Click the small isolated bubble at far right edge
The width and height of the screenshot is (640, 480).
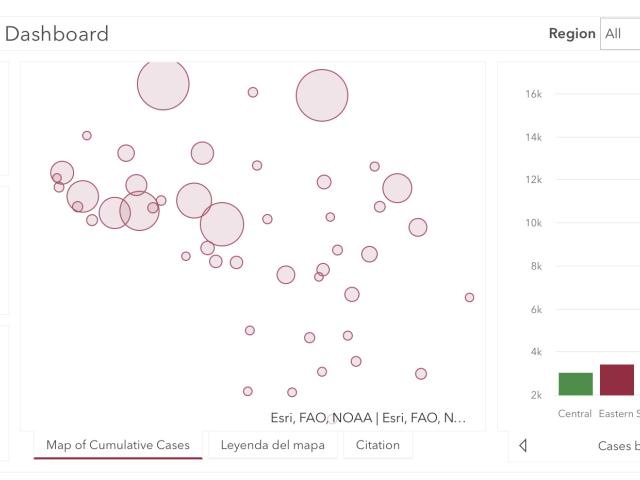[x=469, y=298]
